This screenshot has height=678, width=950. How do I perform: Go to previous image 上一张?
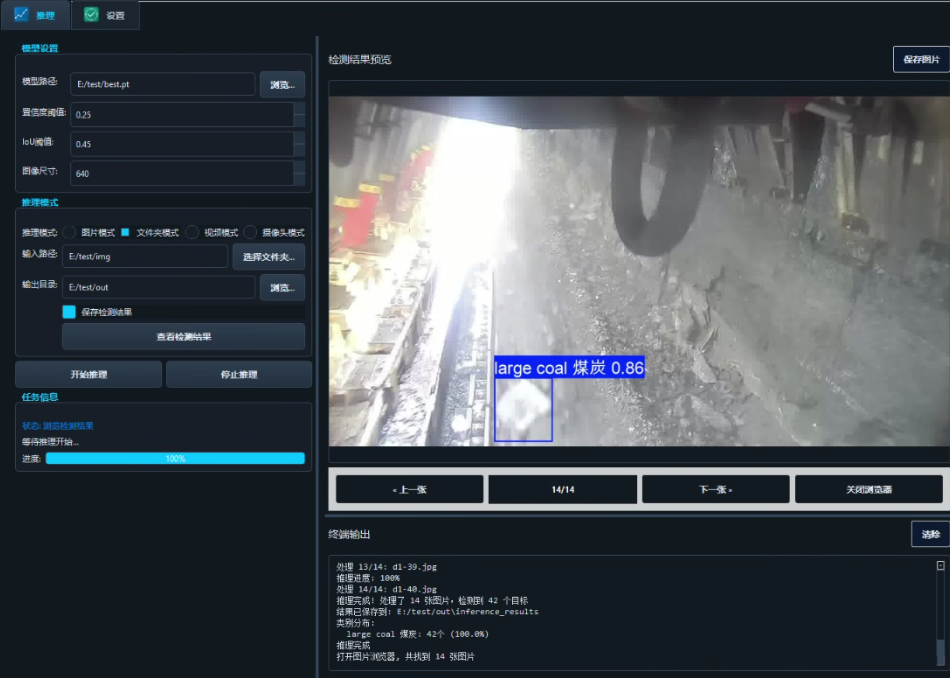[x=410, y=490]
